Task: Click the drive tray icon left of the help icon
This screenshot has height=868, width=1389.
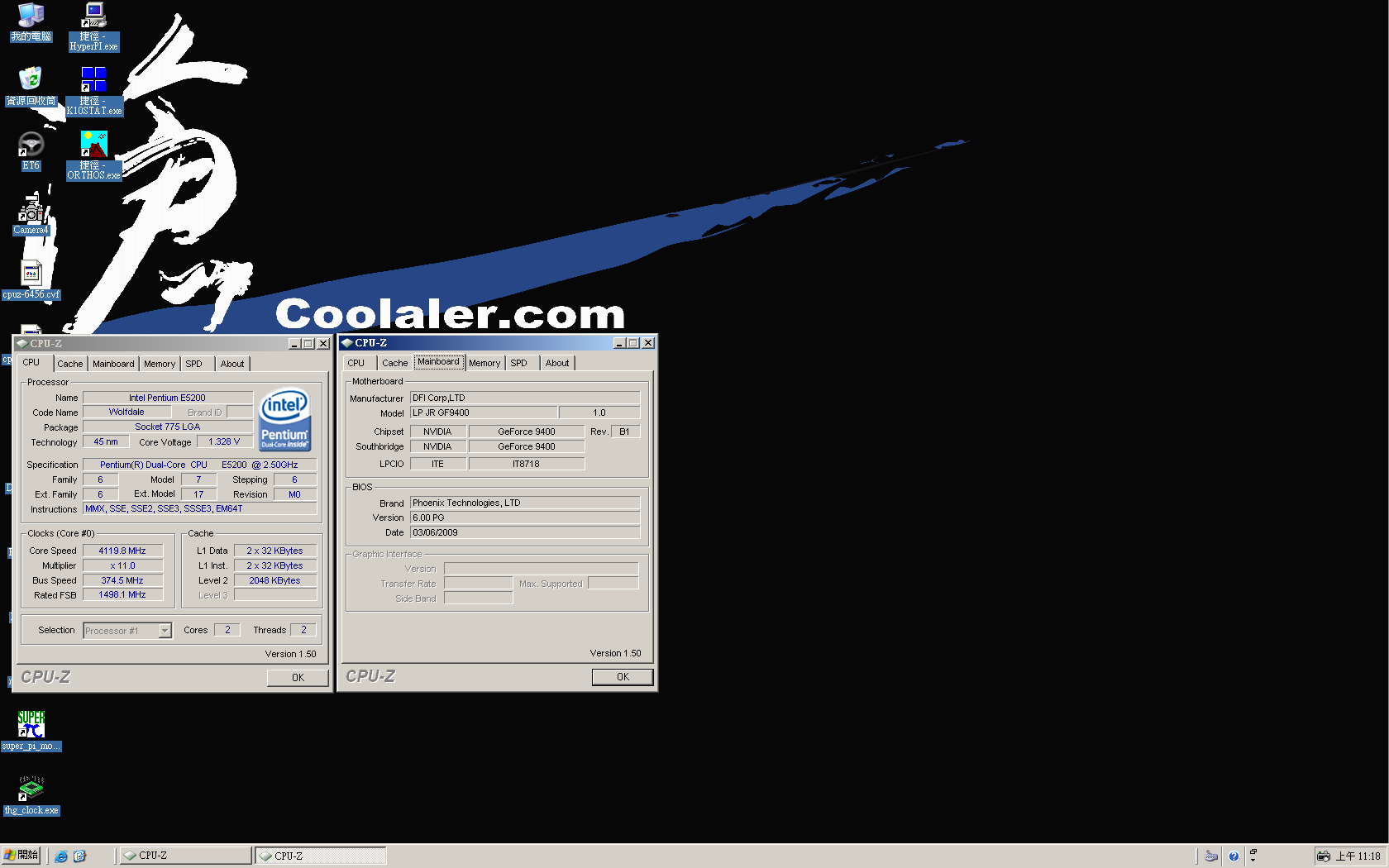Action: pos(1211,856)
